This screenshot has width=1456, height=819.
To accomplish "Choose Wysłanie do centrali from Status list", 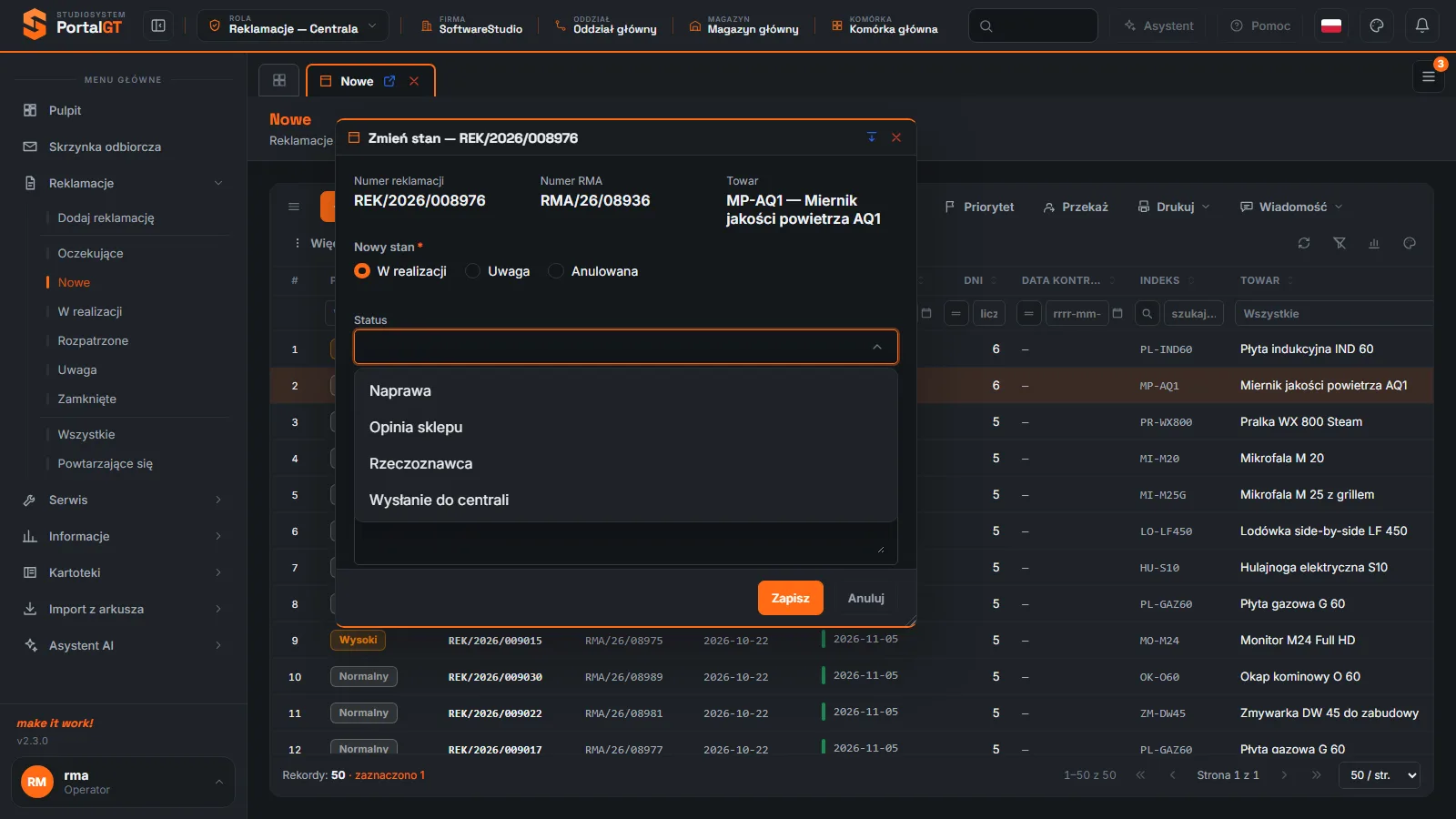I will click(x=625, y=500).
